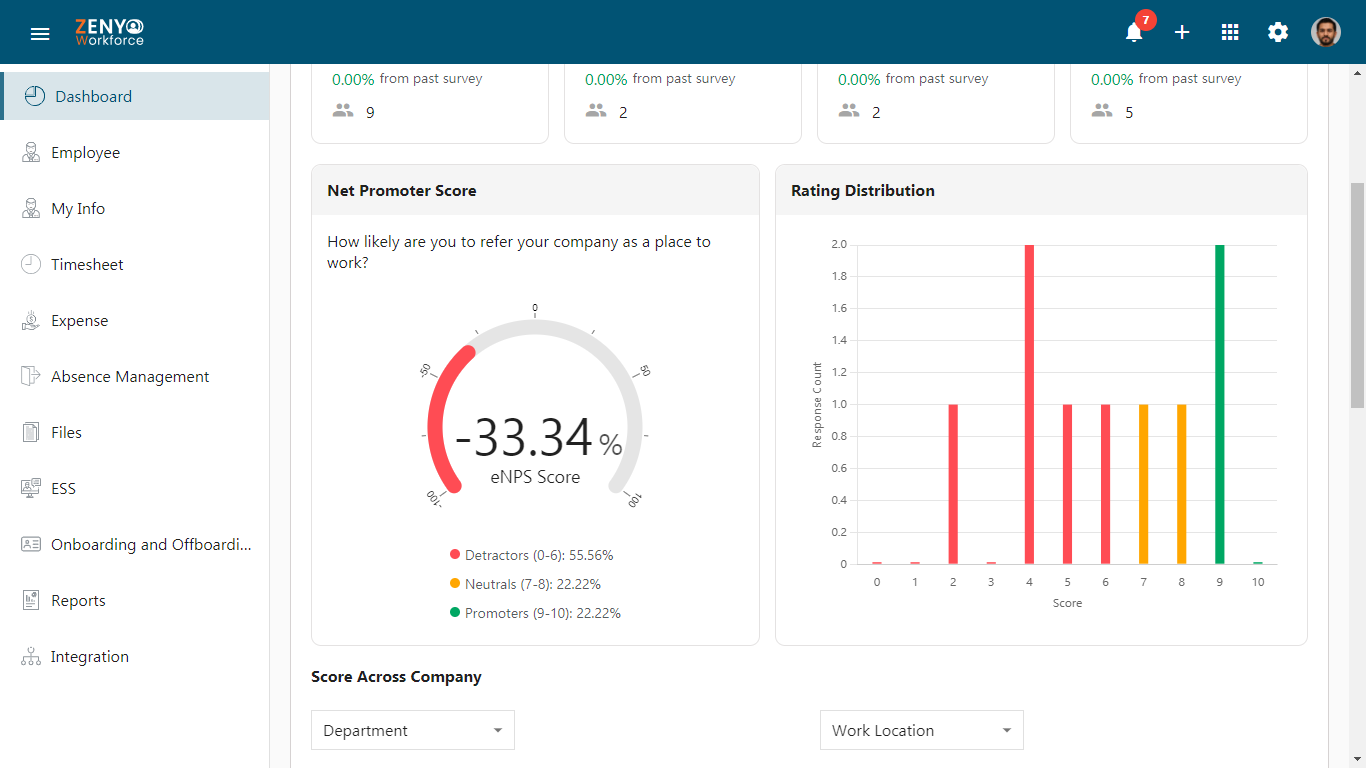Toggle the Neutrals (7-8) legend entry

525,584
